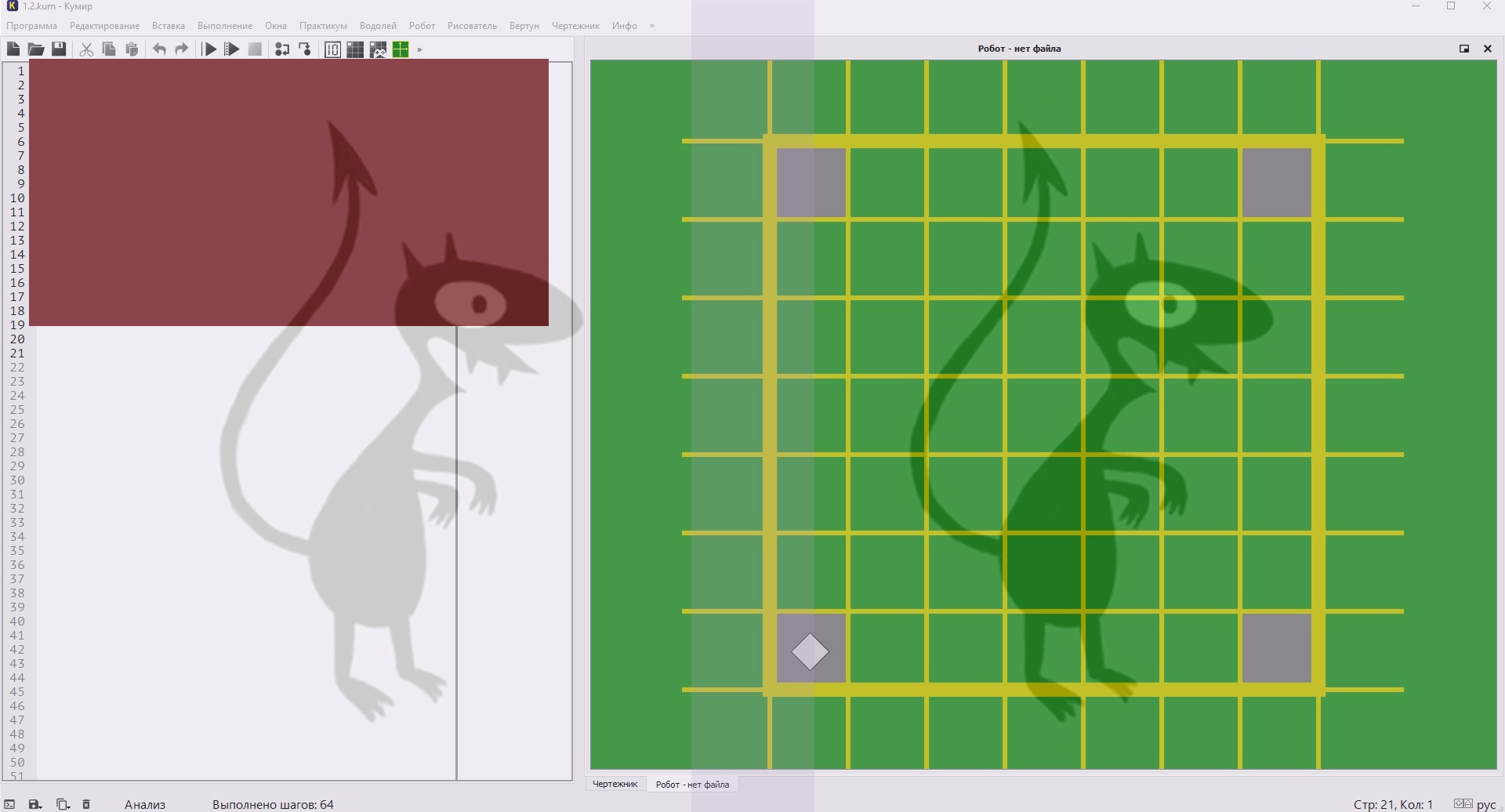Click the robot diamond marker on the field
Viewport: 1505px width, 812px height.
(x=810, y=651)
